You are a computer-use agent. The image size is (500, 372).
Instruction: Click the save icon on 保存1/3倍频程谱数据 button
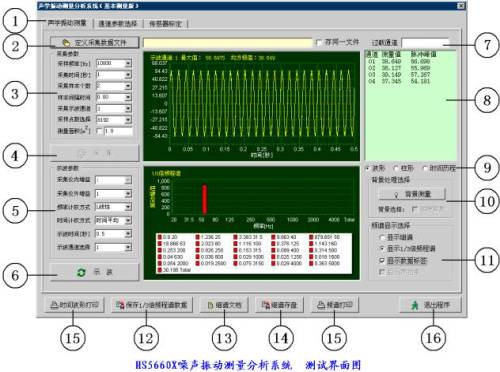(x=120, y=305)
